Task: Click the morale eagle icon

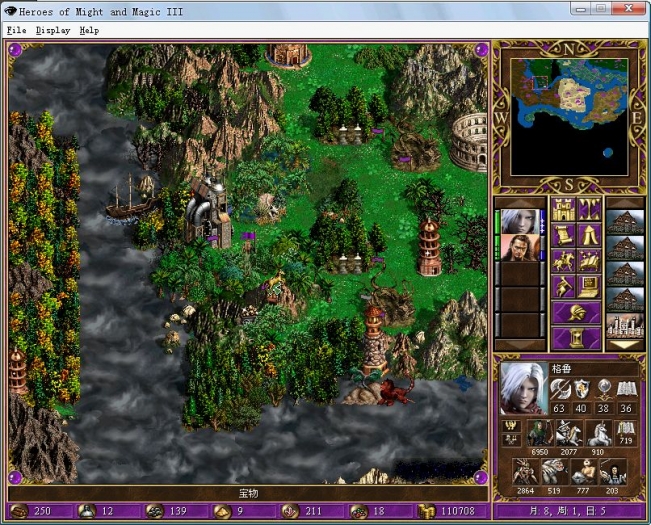Action: coord(511,426)
